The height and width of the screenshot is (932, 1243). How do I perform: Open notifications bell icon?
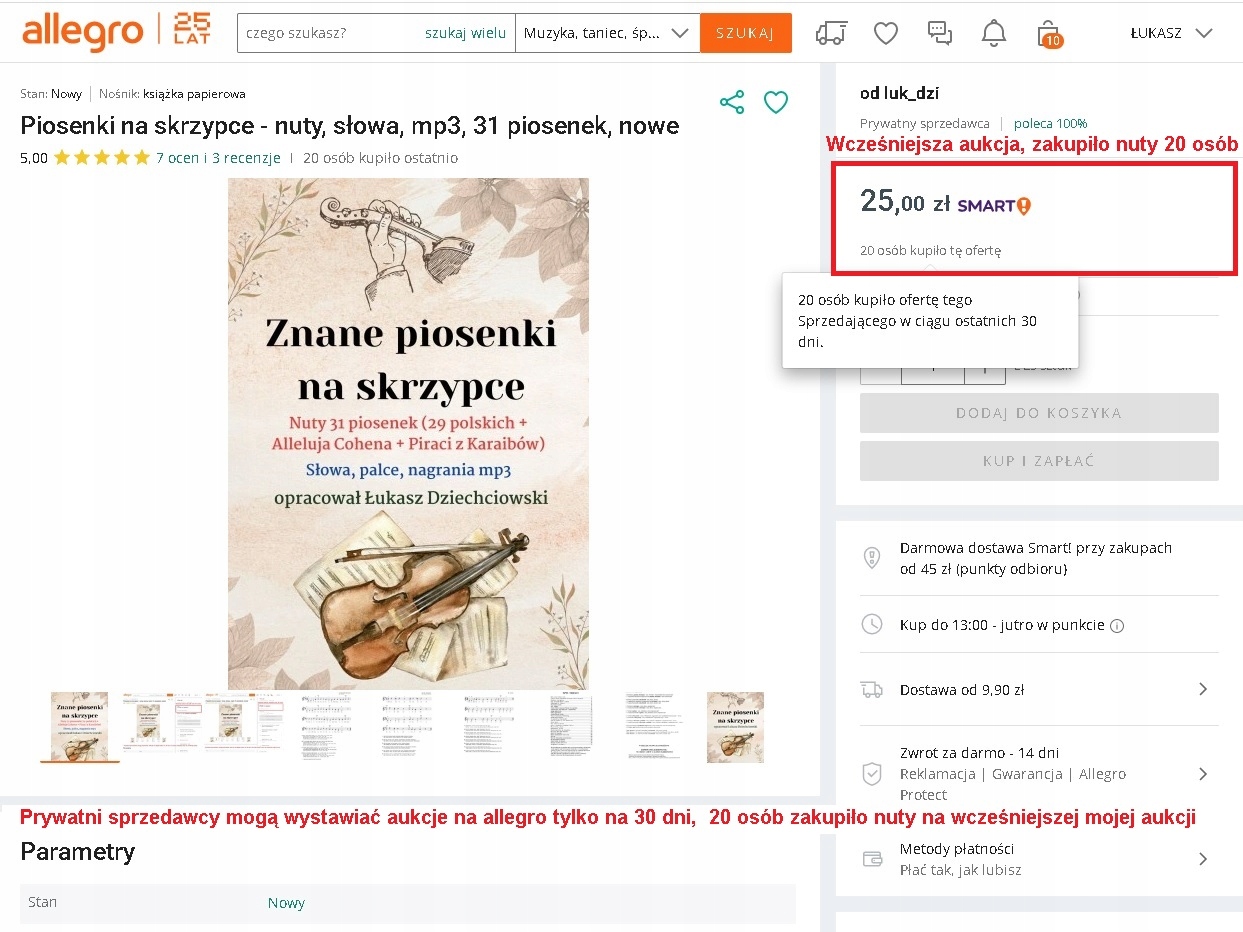click(993, 33)
